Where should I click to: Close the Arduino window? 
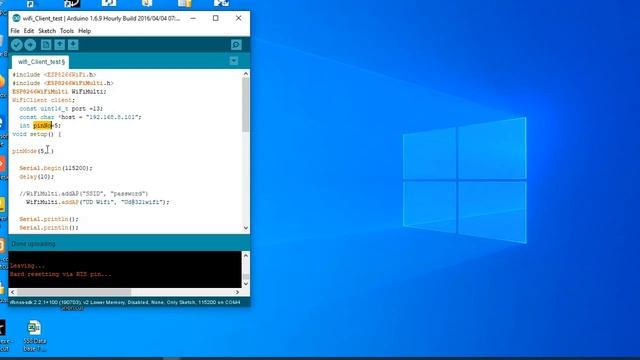238,18
